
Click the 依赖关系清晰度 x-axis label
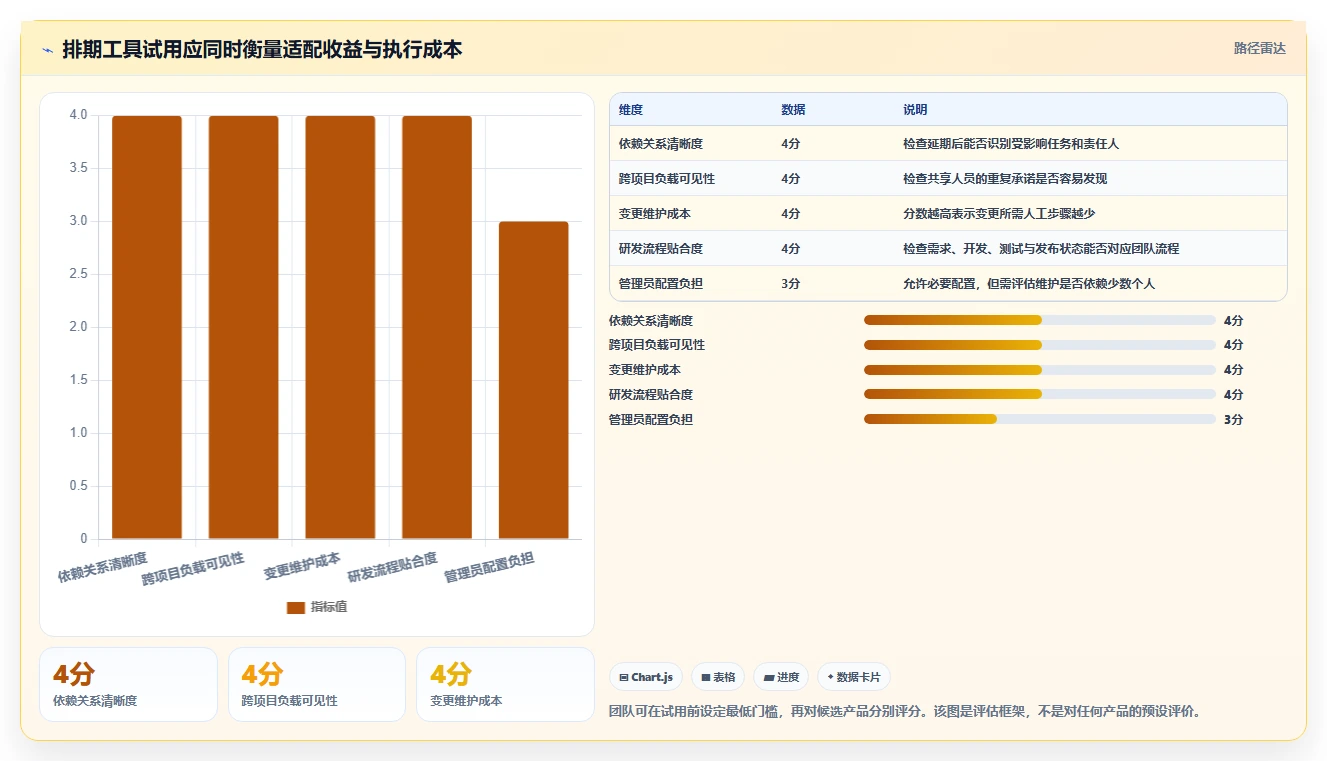(102, 567)
